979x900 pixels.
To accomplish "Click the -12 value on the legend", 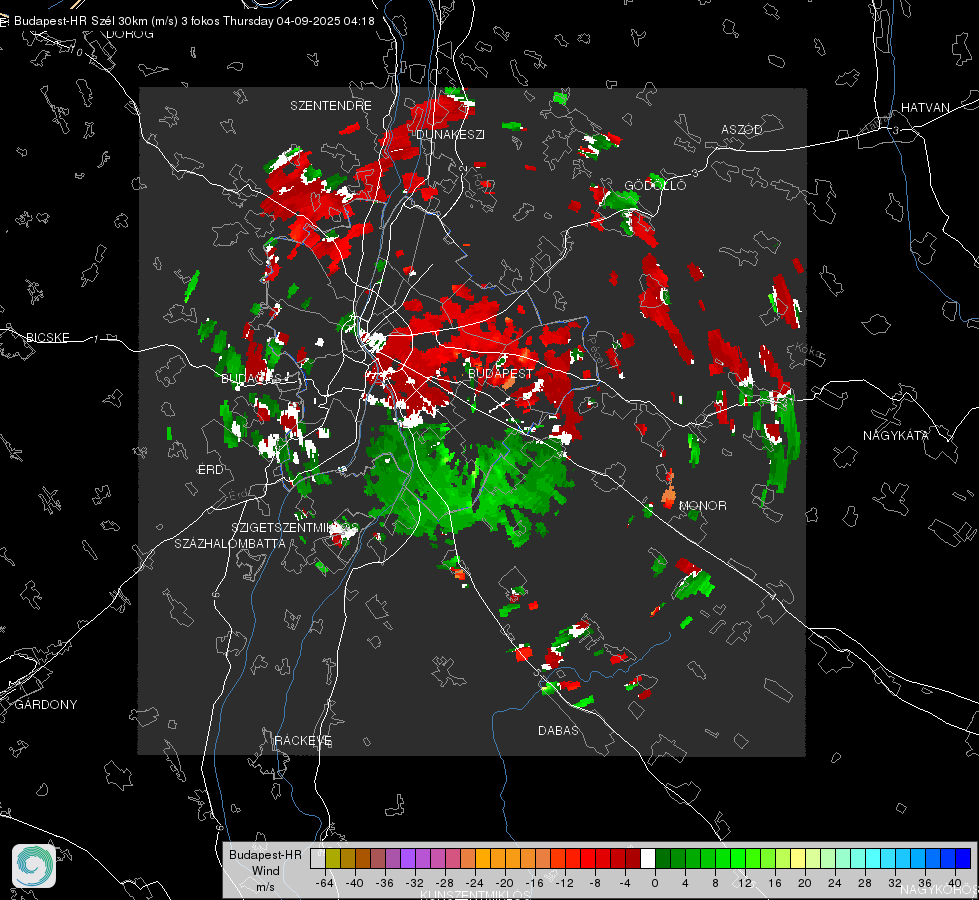I will [x=564, y=883].
